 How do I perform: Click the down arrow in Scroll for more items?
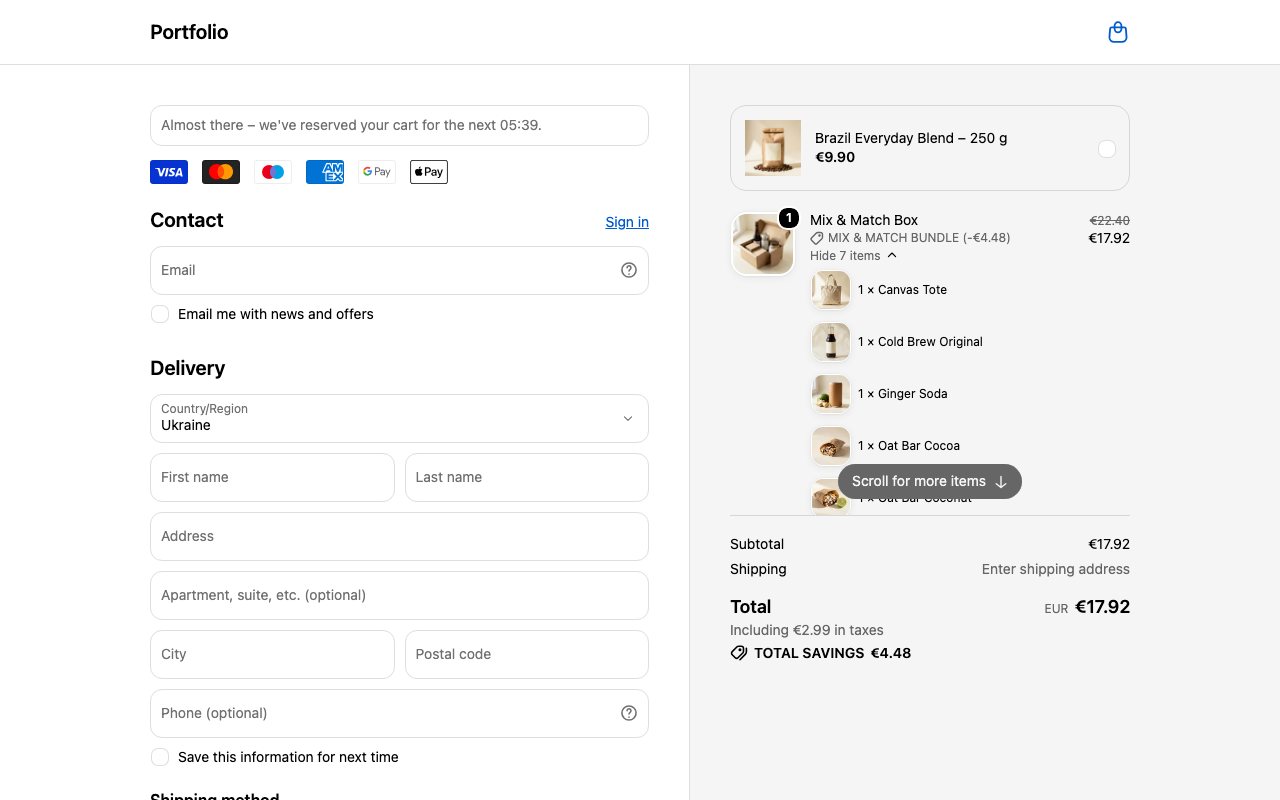tap(1001, 482)
